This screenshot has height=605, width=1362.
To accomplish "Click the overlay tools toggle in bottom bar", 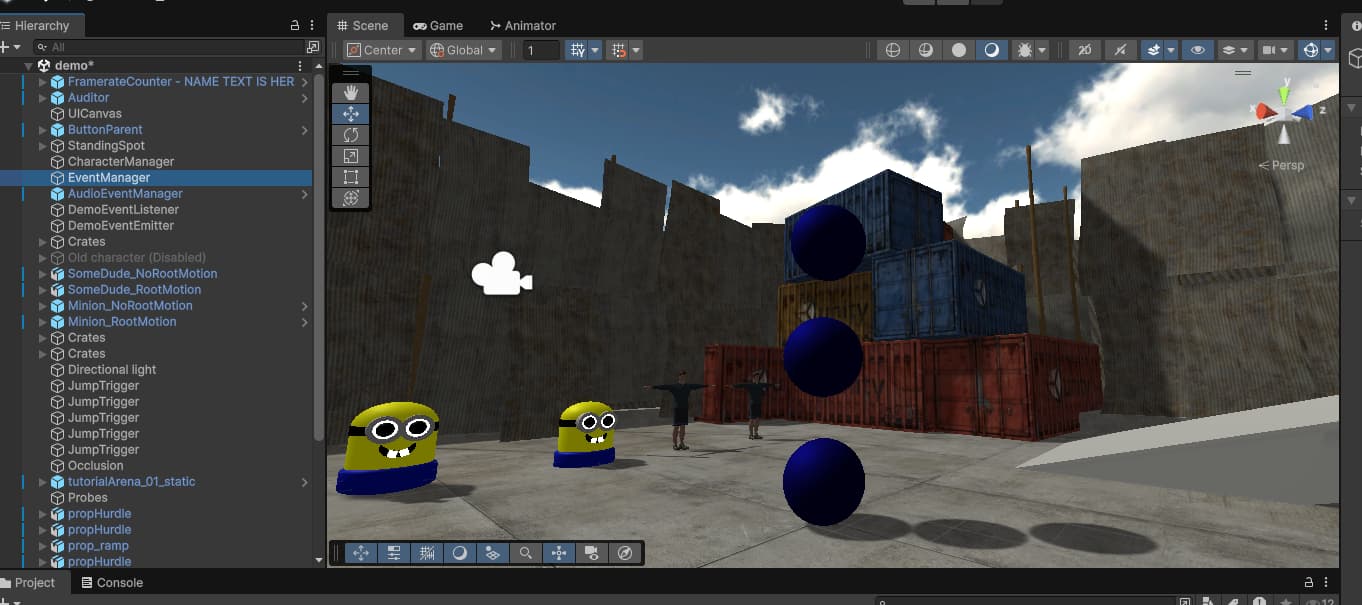I will 361,553.
